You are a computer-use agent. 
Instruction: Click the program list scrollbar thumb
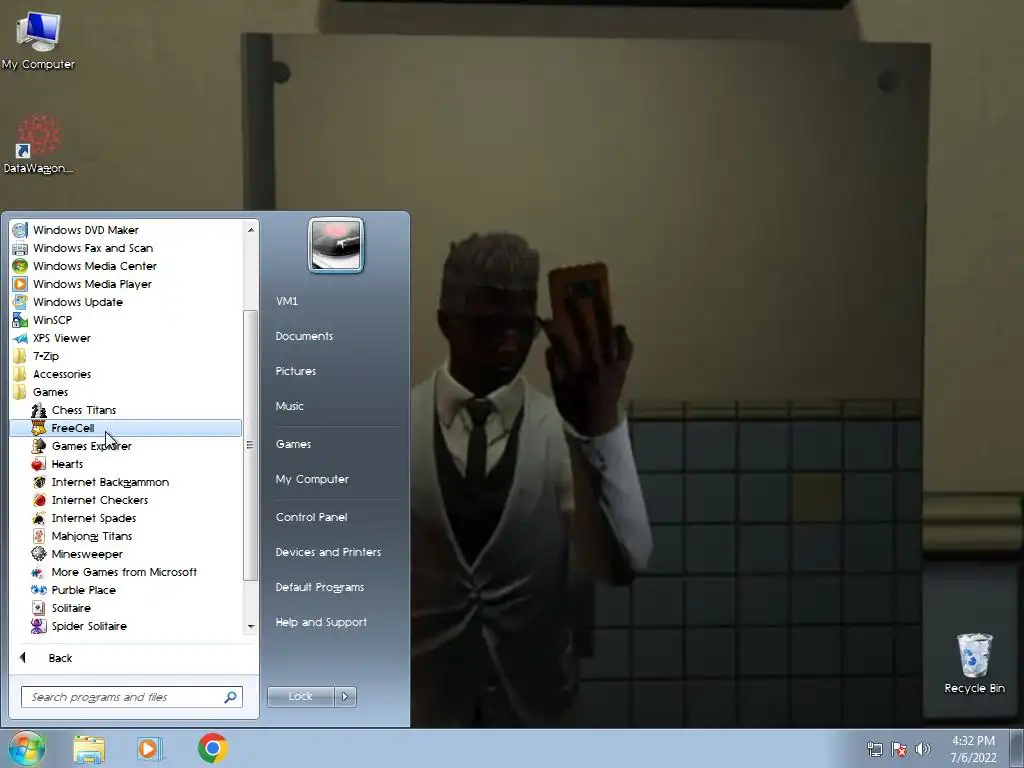[x=251, y=445]
